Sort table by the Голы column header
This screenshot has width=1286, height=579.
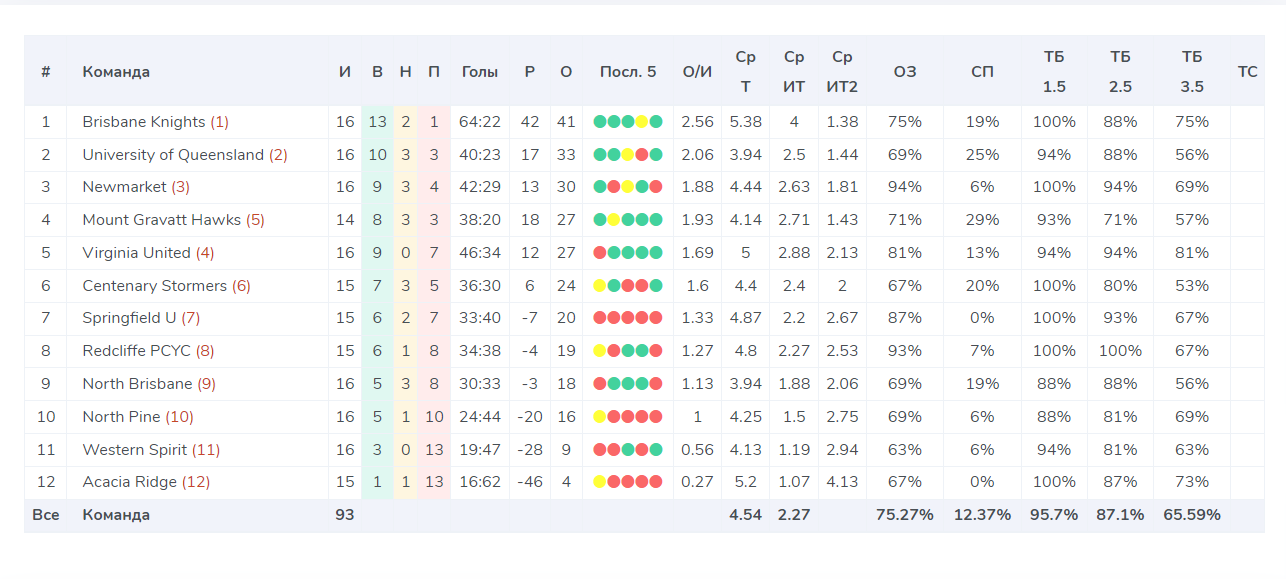(x=480, y=72)
